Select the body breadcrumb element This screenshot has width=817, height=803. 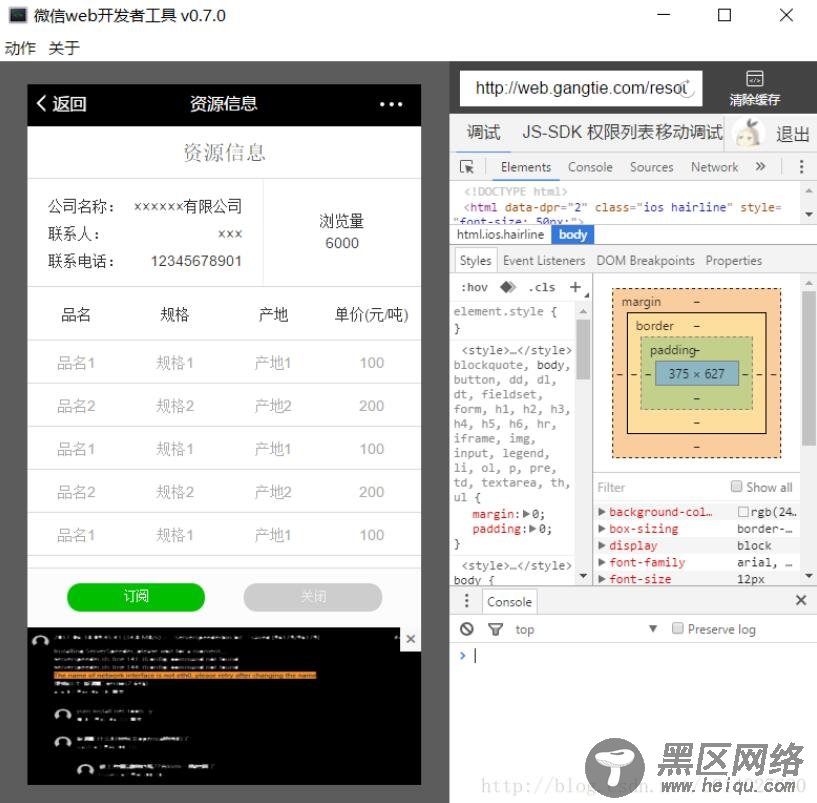(573, 234)
